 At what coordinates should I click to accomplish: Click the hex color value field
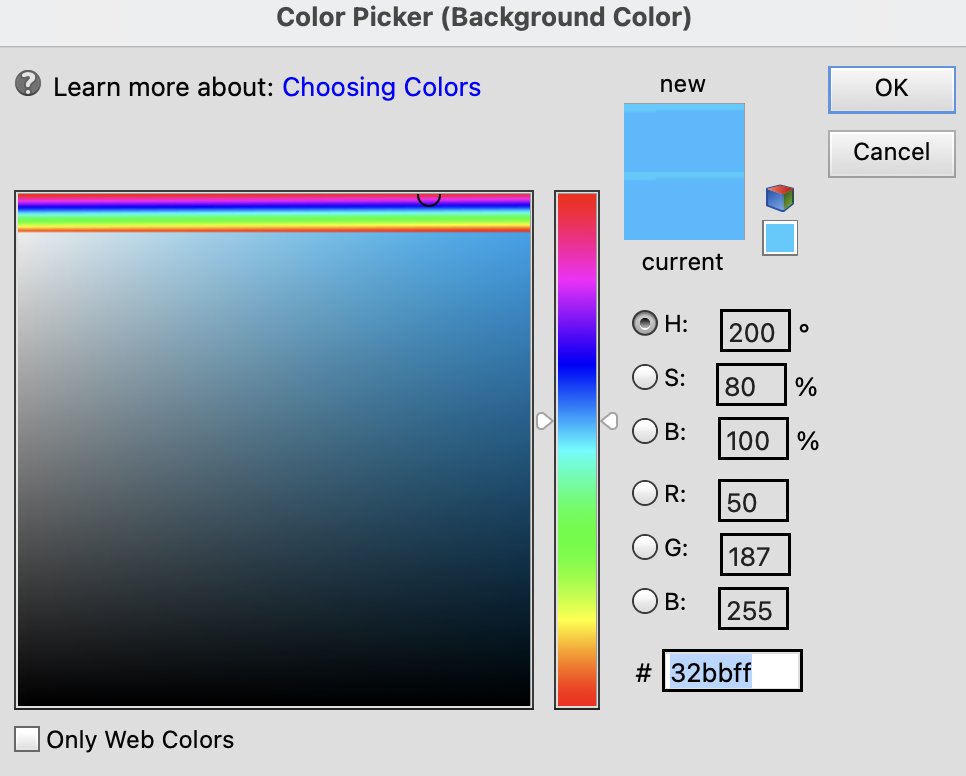click(732, 671)
